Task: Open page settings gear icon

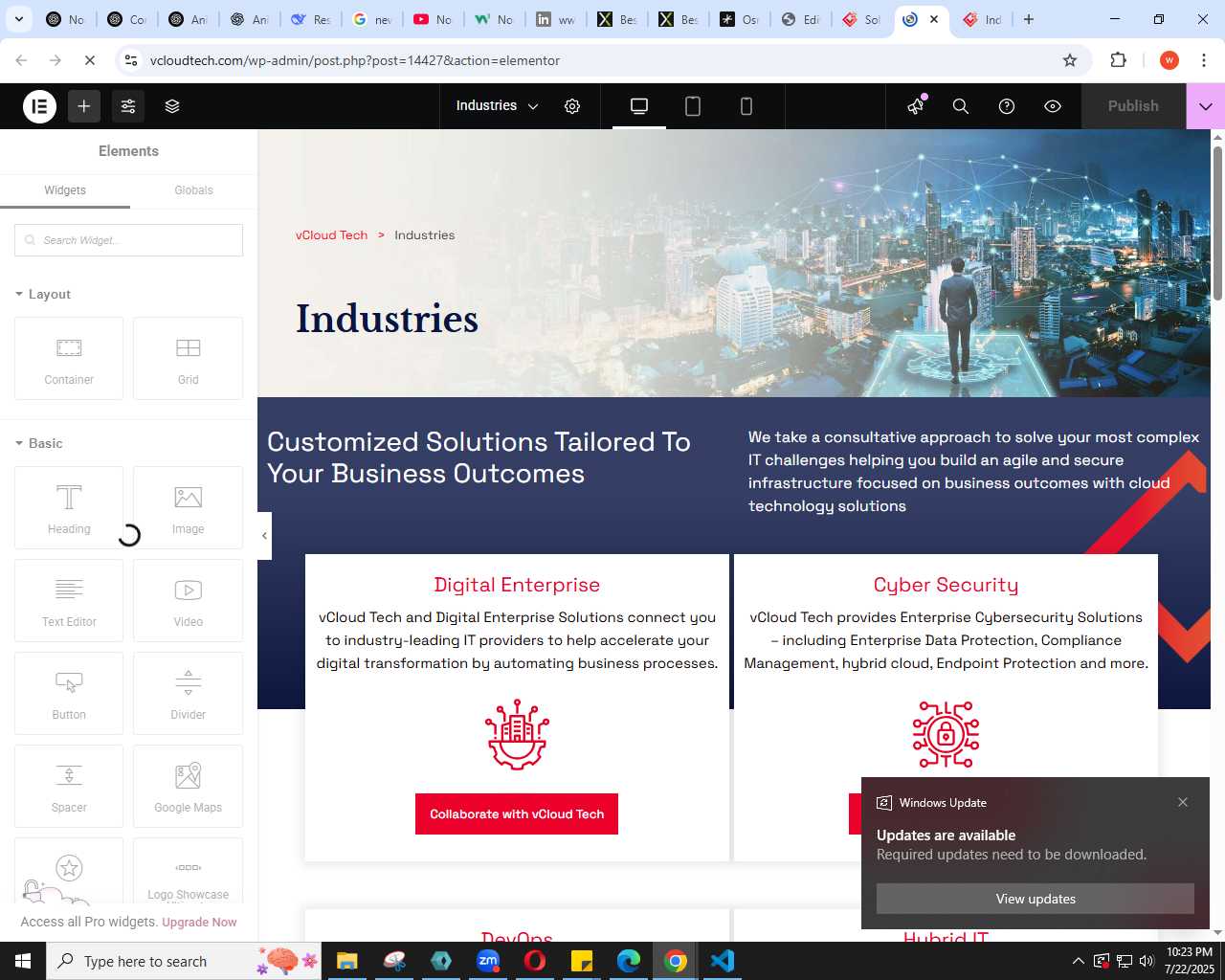Action: pyautogui.click(x=572, y=106)
